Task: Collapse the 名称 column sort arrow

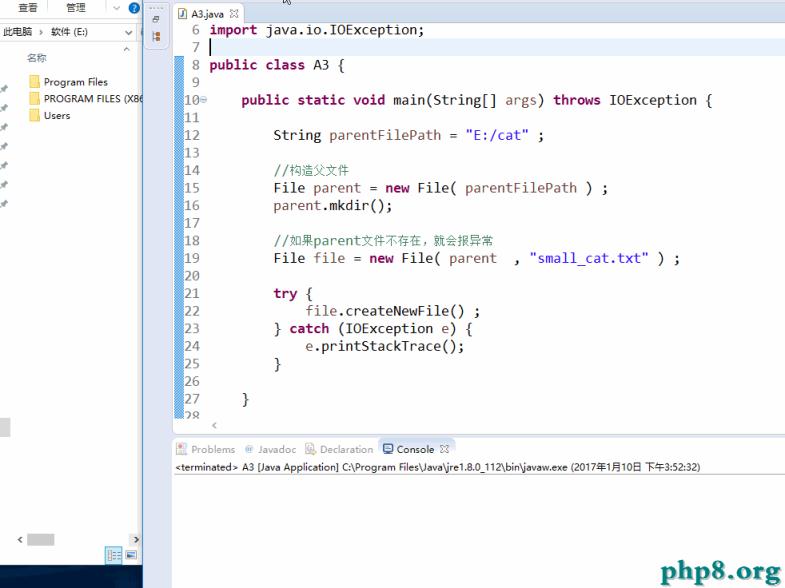Action: (127, 49)
